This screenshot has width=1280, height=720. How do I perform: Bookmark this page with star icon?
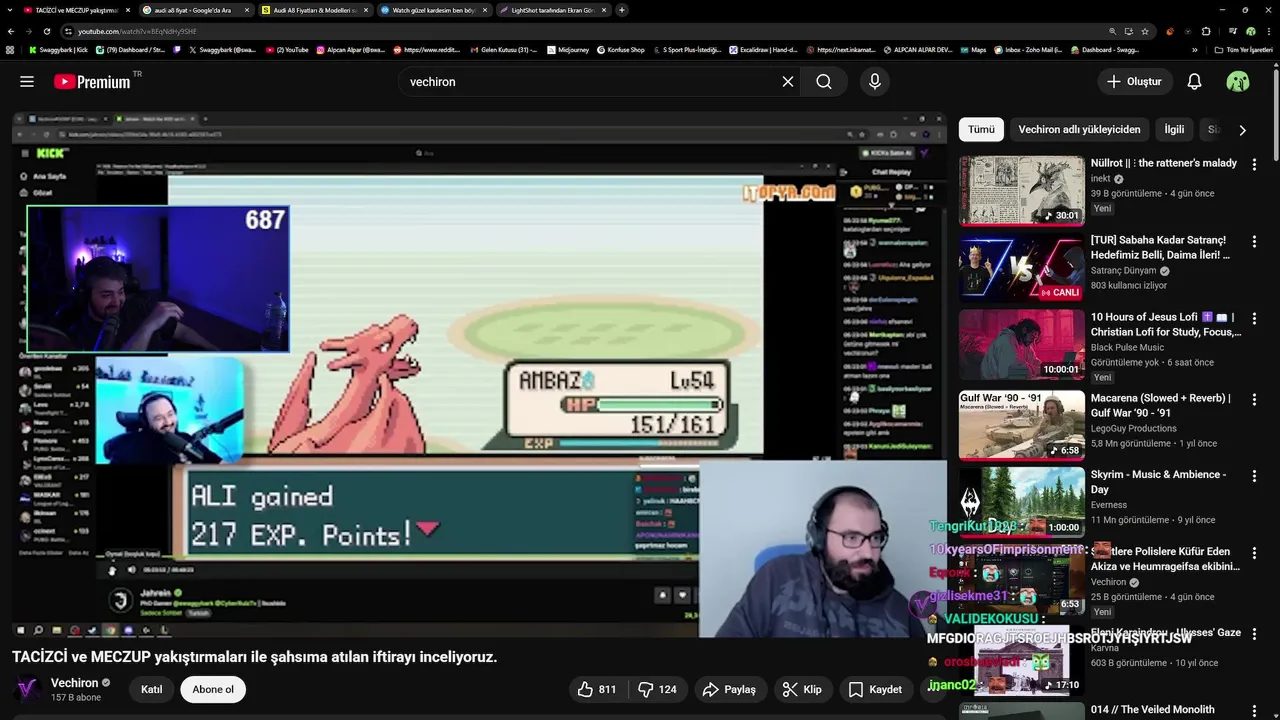[x=1145, y=31]
